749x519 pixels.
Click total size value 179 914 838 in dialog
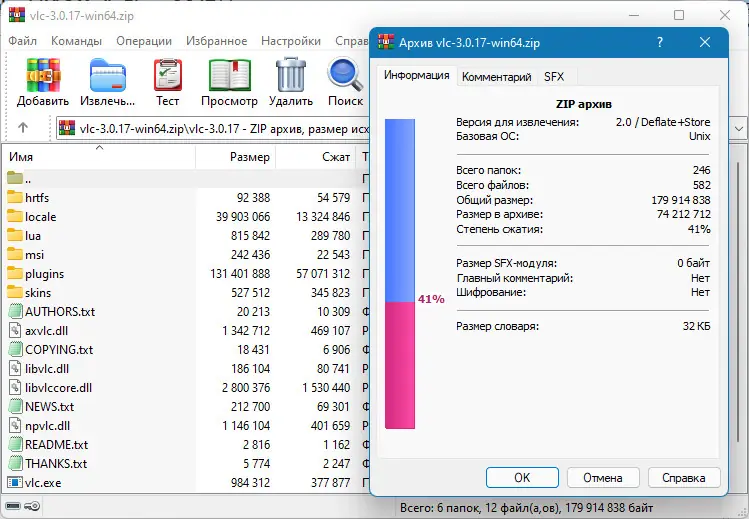[x=681, y=200]
